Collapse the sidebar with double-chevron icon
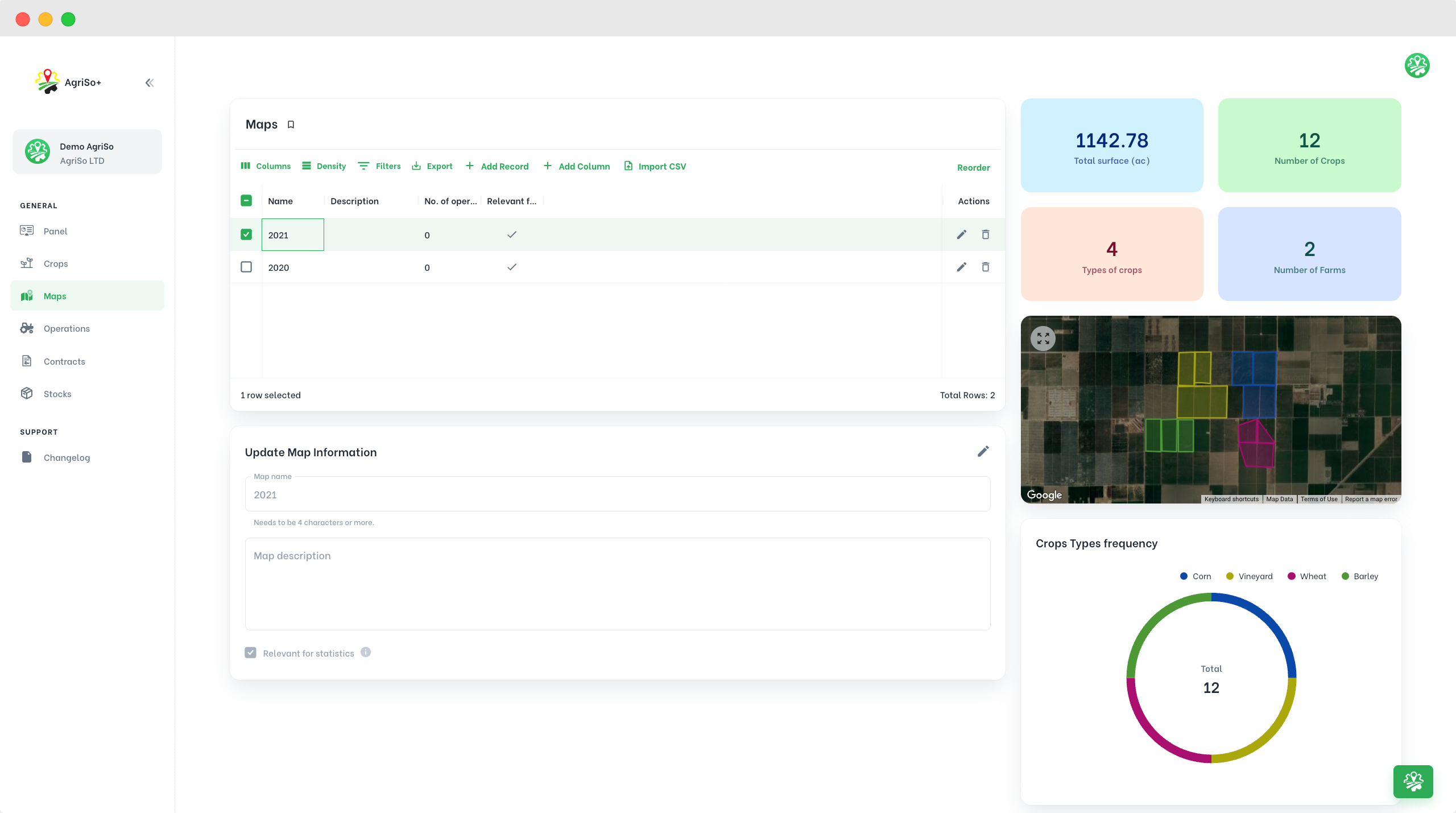This screenshot has width=1456, height=813. point(150,83)
